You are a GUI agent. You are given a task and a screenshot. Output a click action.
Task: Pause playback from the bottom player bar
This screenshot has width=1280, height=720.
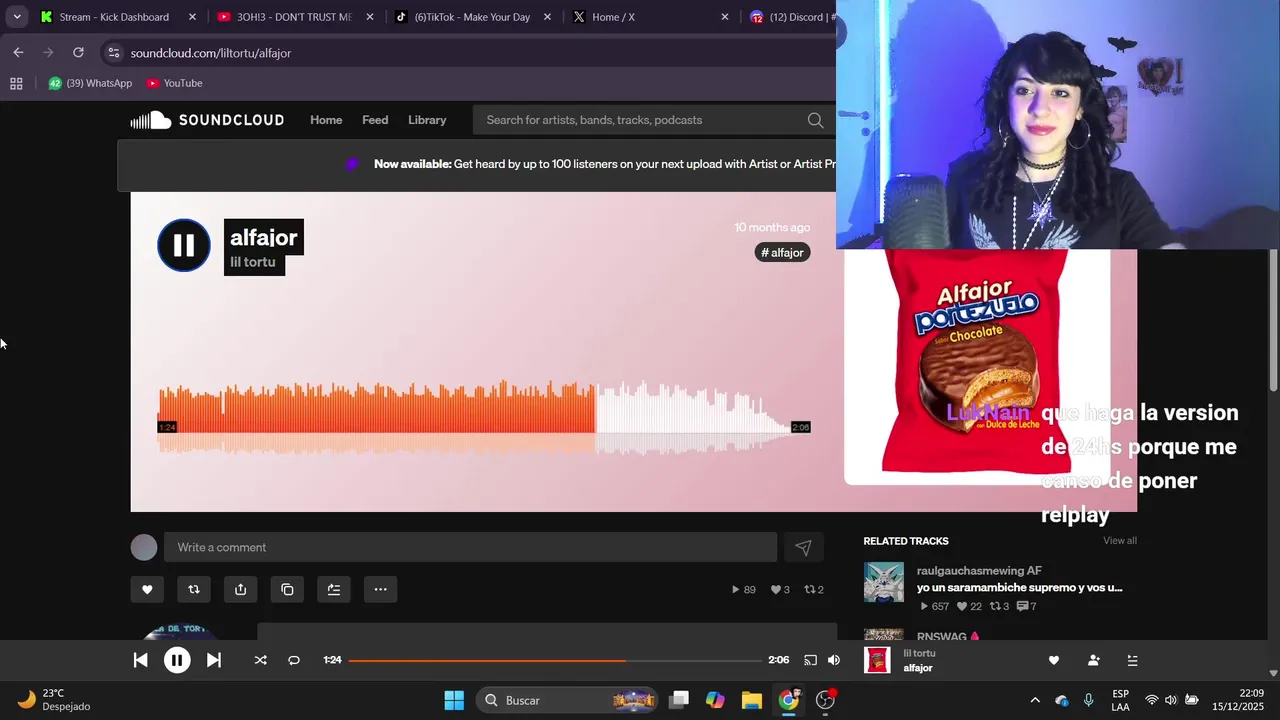tap(177, 660)
